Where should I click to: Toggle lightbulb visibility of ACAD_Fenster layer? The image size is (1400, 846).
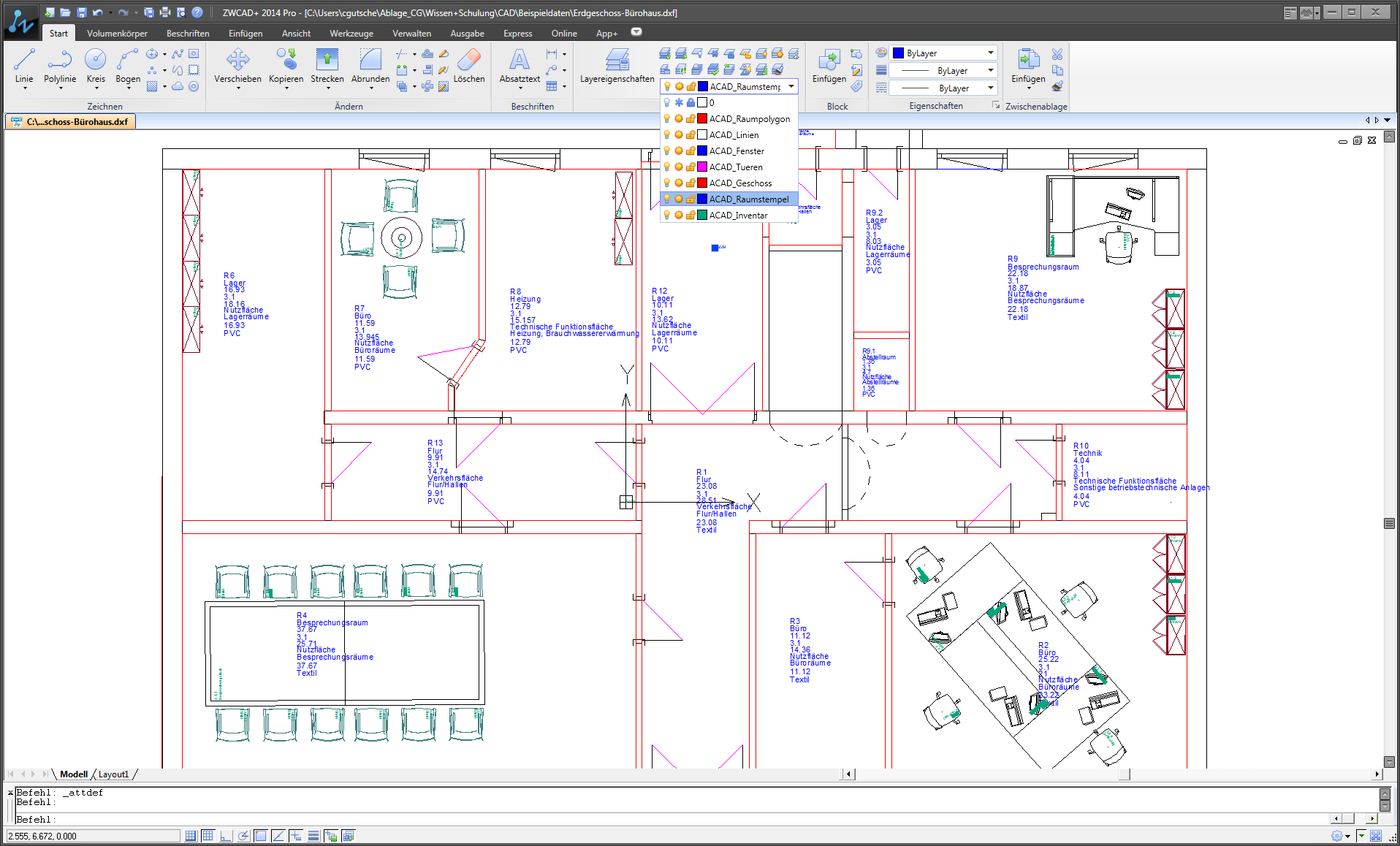666,151
